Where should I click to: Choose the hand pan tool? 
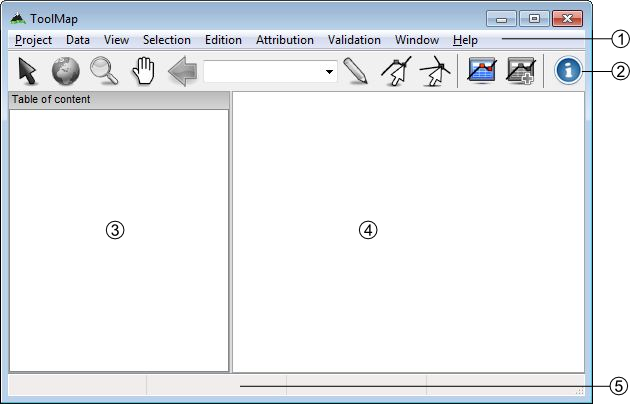pyautogui.click(x=144, y=71)
